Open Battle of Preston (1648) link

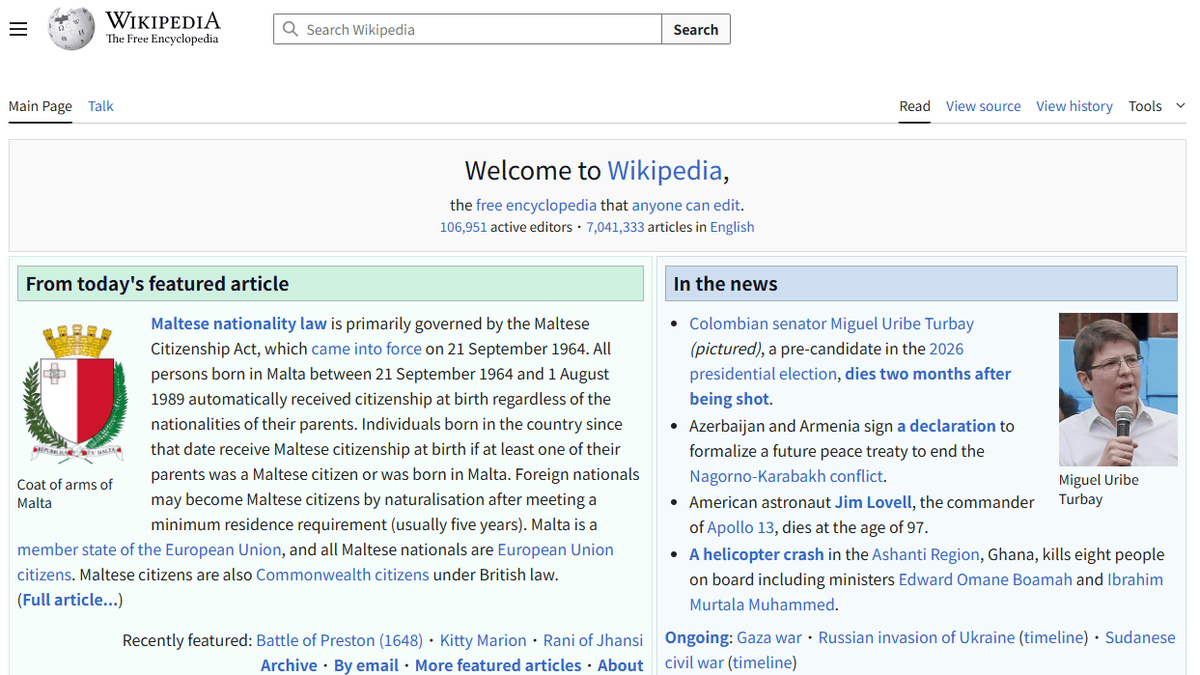pos(339,640)
